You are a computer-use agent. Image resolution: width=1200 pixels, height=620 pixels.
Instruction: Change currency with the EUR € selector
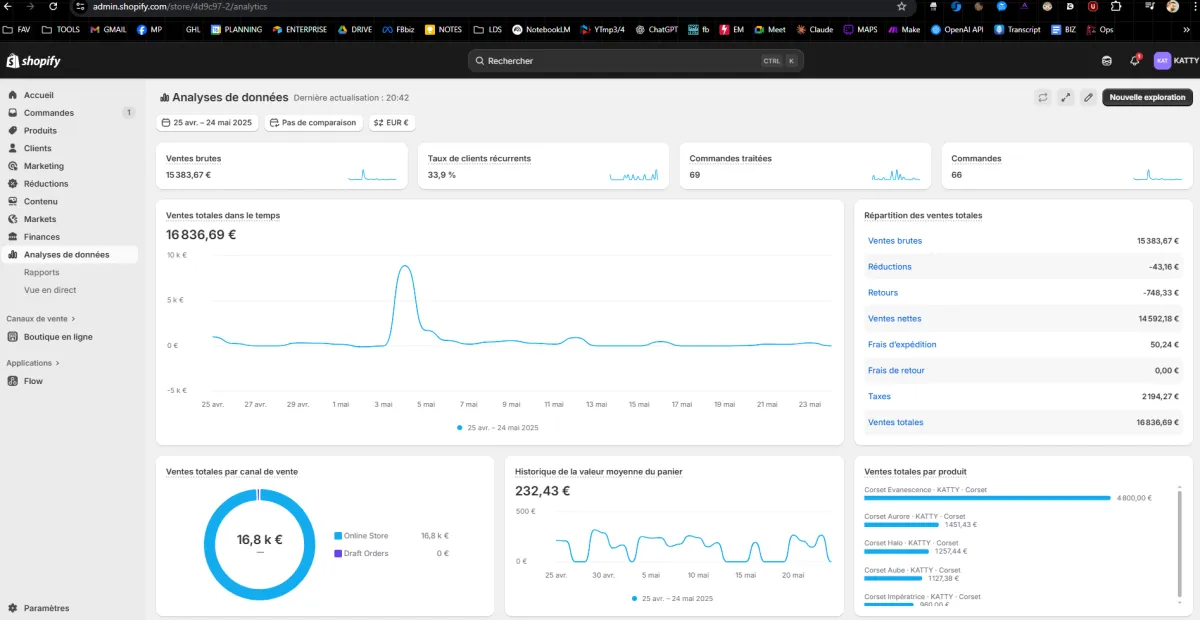391,123
